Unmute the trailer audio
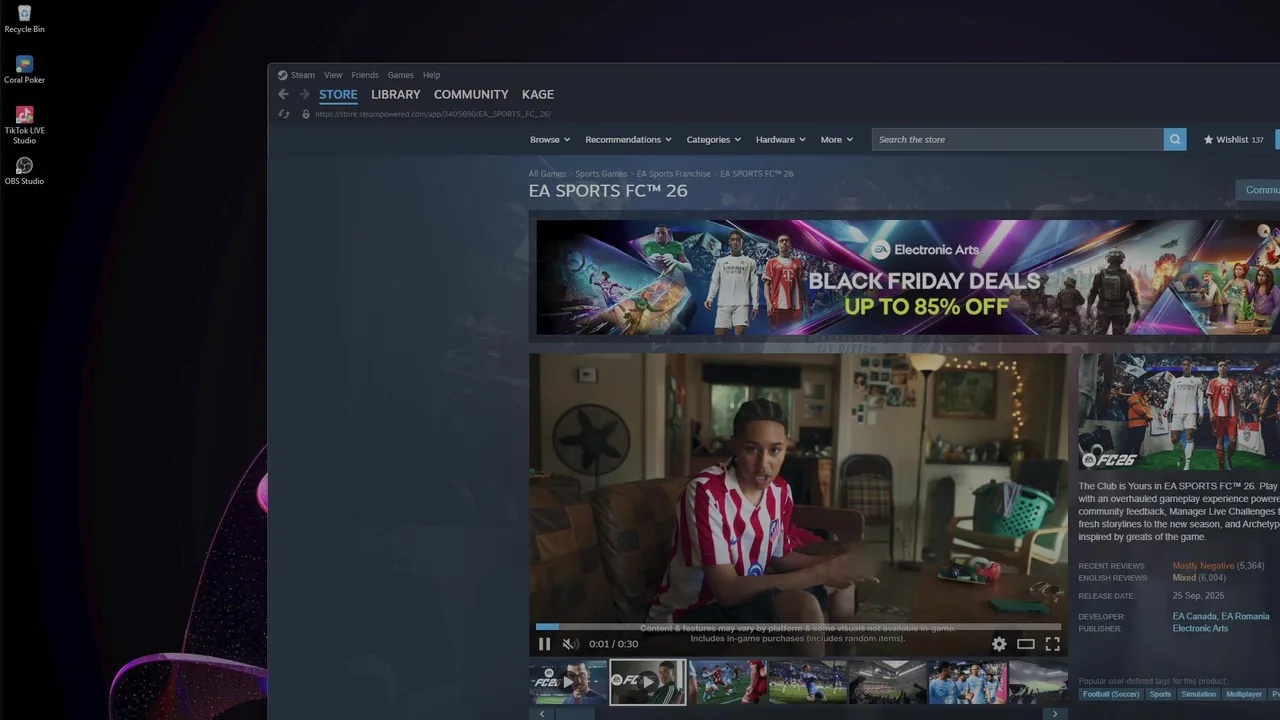Screen dimensions: 1280x720 (570, 644)
